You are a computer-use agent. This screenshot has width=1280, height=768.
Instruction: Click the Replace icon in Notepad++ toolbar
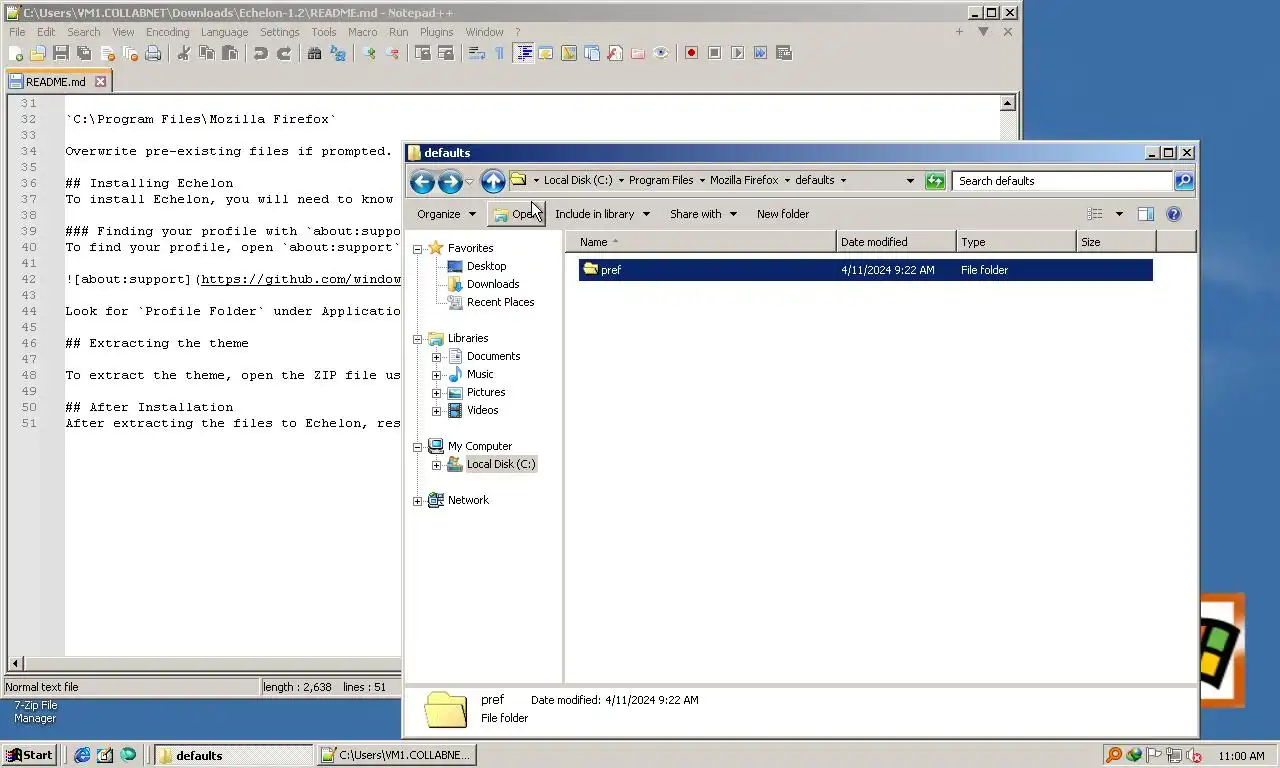[x=338, y=53]
